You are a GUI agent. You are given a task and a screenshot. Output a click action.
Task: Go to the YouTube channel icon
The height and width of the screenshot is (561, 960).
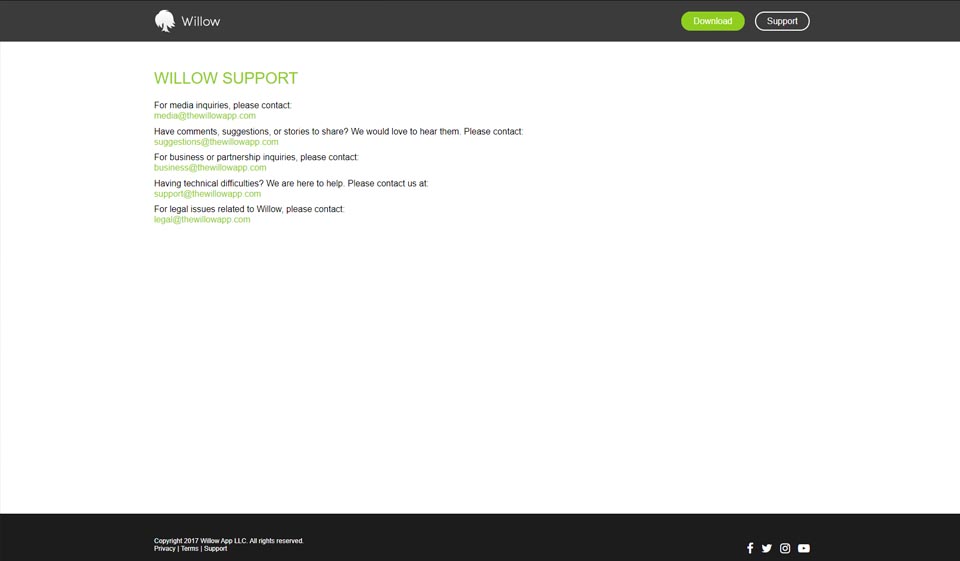click(x=804, y=548)
